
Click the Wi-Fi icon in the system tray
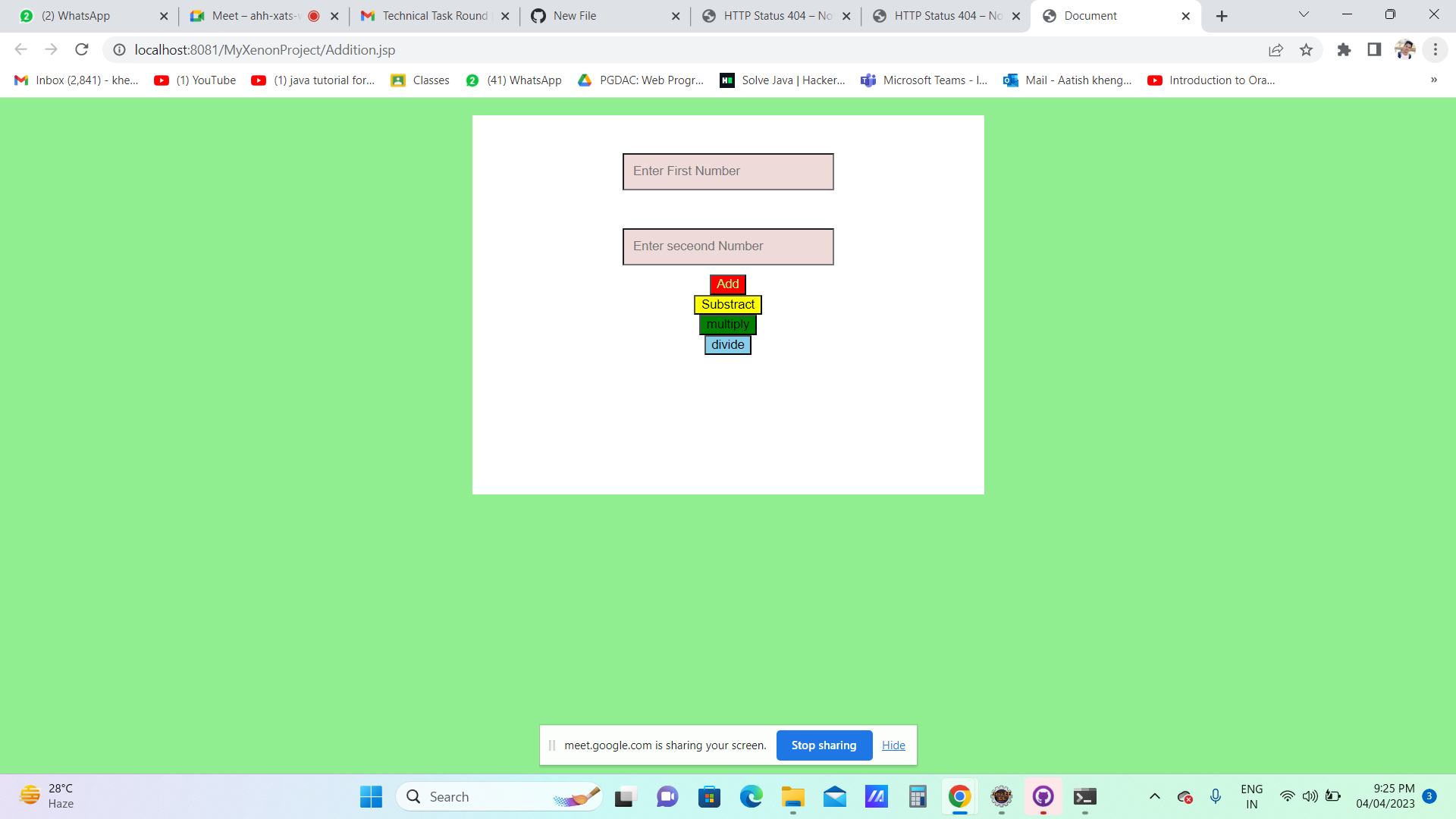(1288, 796)
